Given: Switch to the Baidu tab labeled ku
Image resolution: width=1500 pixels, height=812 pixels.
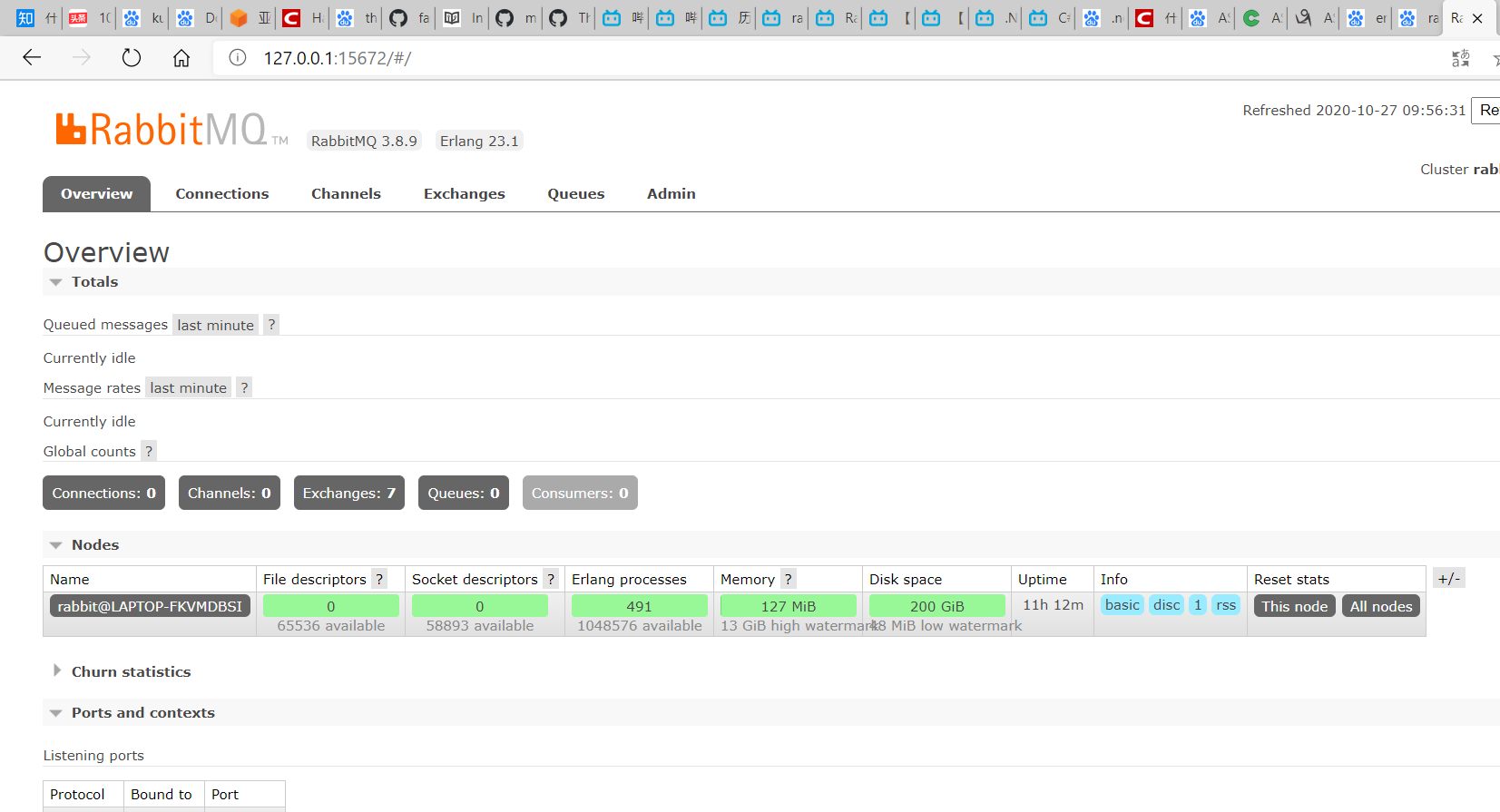Looking at the screenshot, I should (143, 18).
